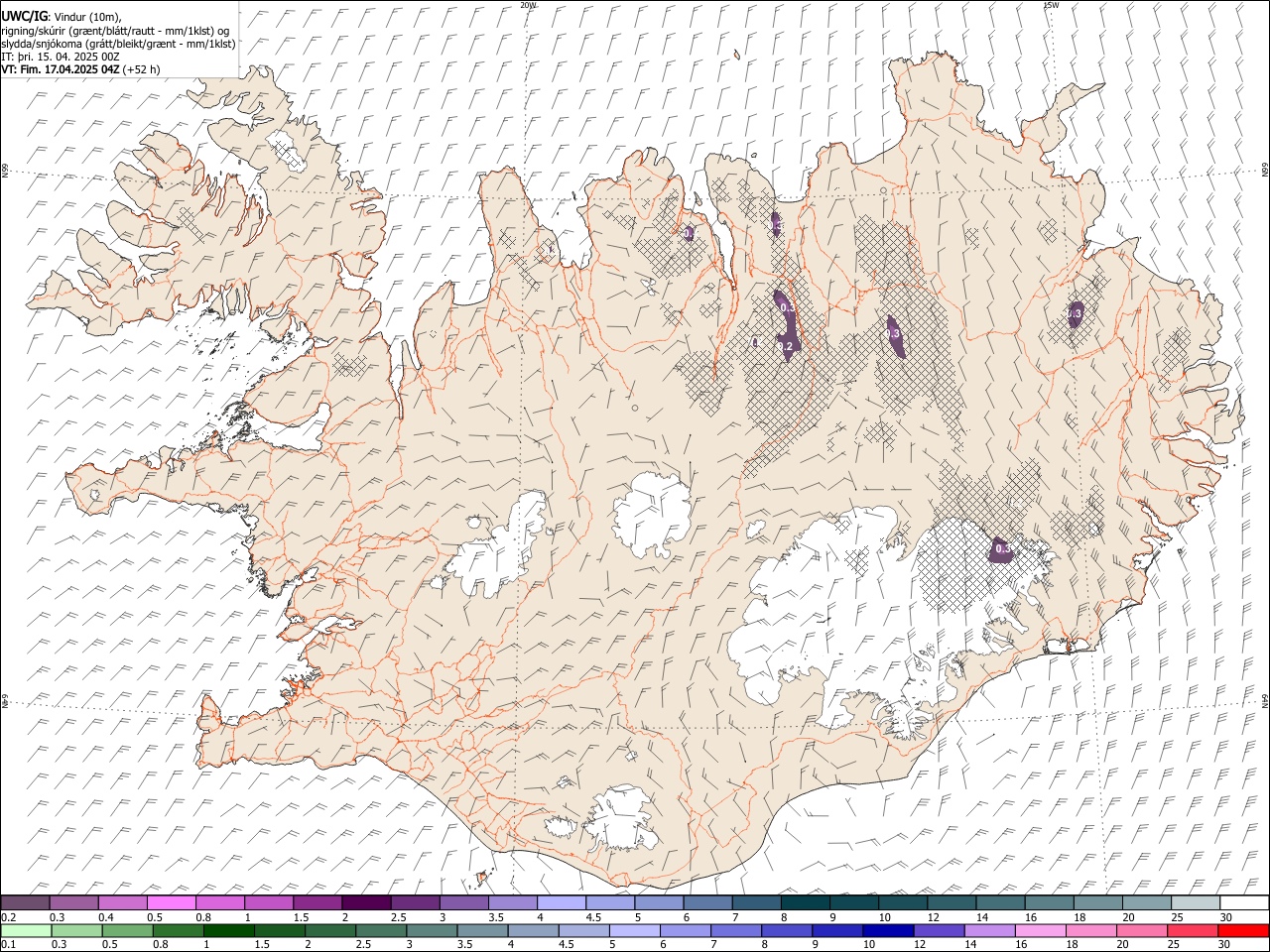
Task: Select the lavender swatch labeled 4 in snow legend
Action: pos(560,902)
